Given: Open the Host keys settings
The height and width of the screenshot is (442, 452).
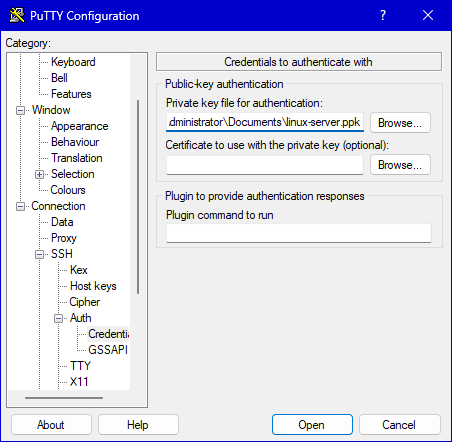Looking at the screenshot, I should point(93,286).
